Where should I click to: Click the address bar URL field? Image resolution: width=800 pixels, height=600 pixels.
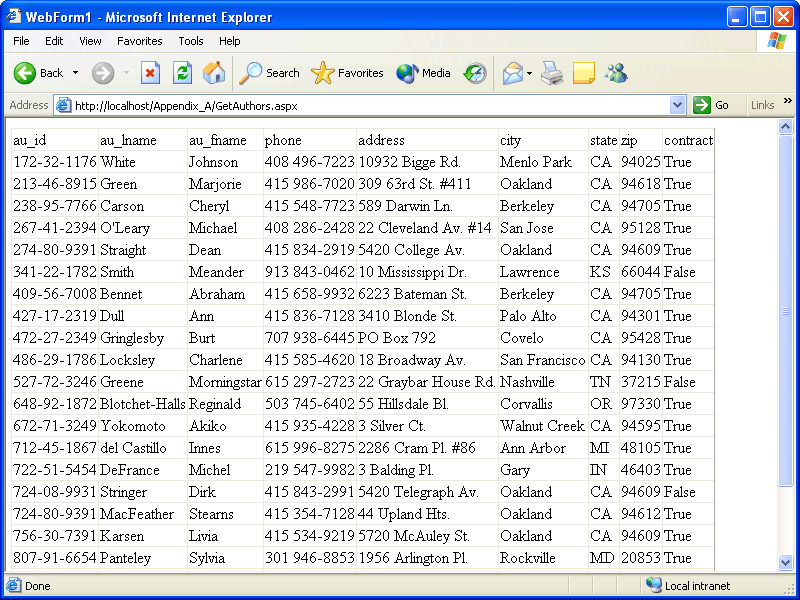click(370, 105)
